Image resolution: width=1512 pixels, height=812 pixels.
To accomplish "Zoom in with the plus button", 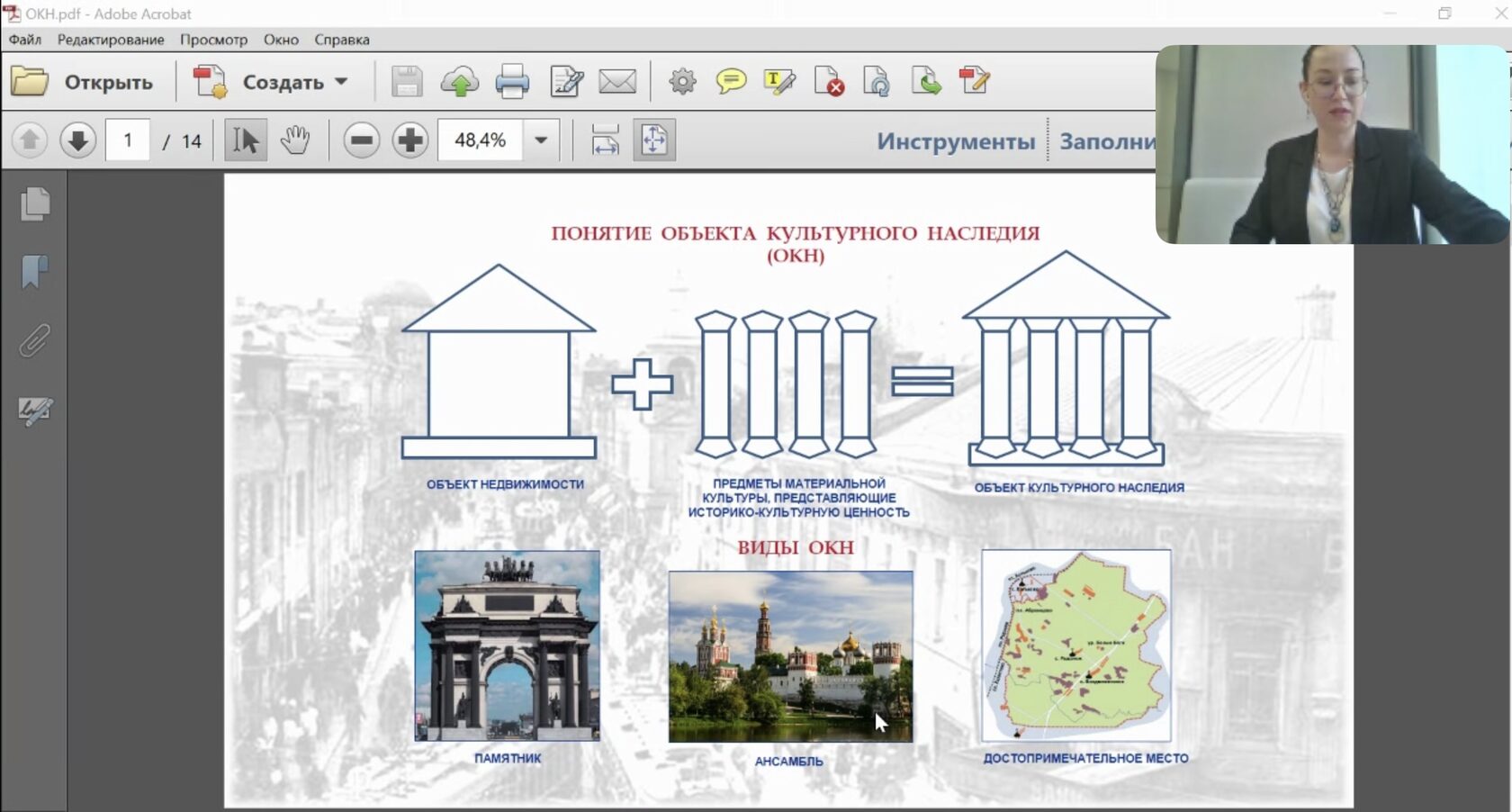I will coord(410,140).
